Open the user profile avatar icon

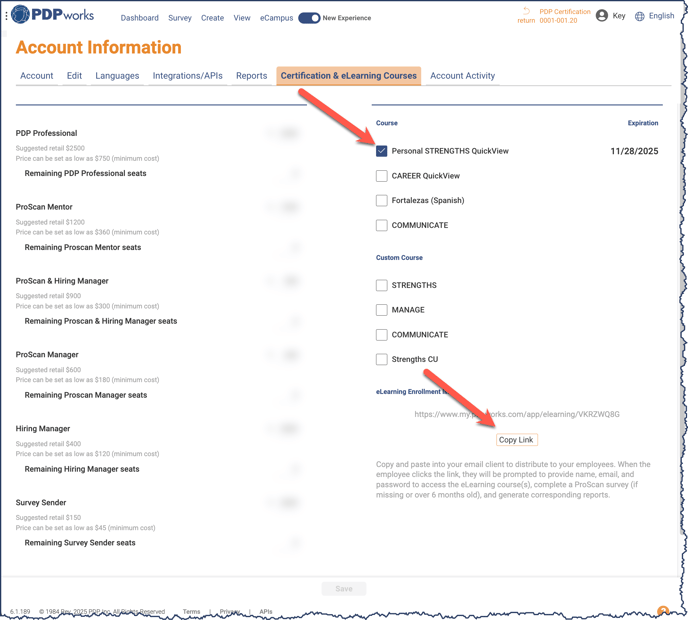(602, 16)
